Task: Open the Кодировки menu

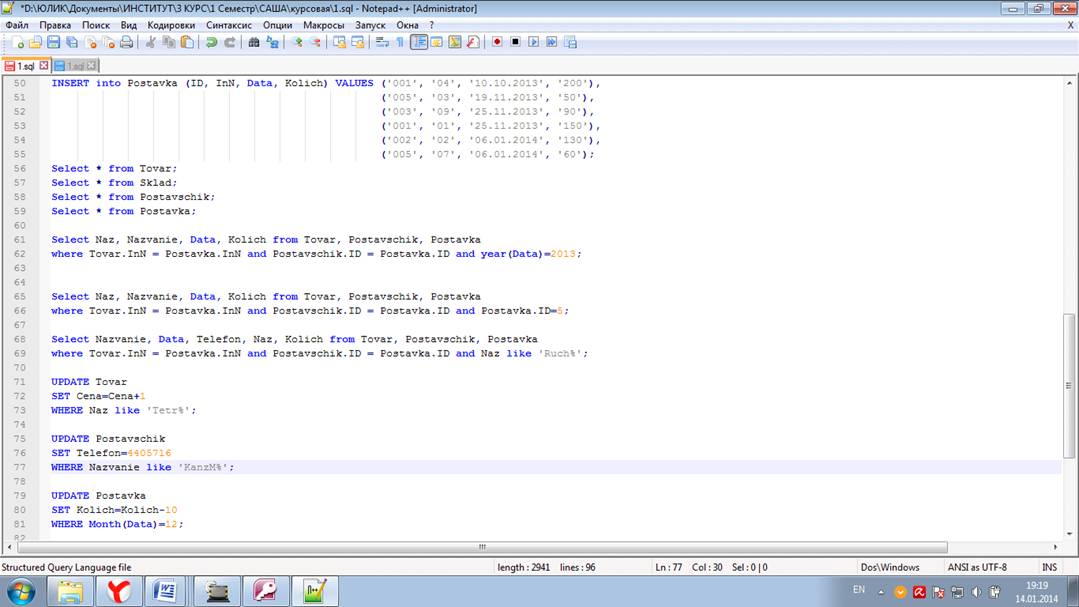Action: [171, 24]
